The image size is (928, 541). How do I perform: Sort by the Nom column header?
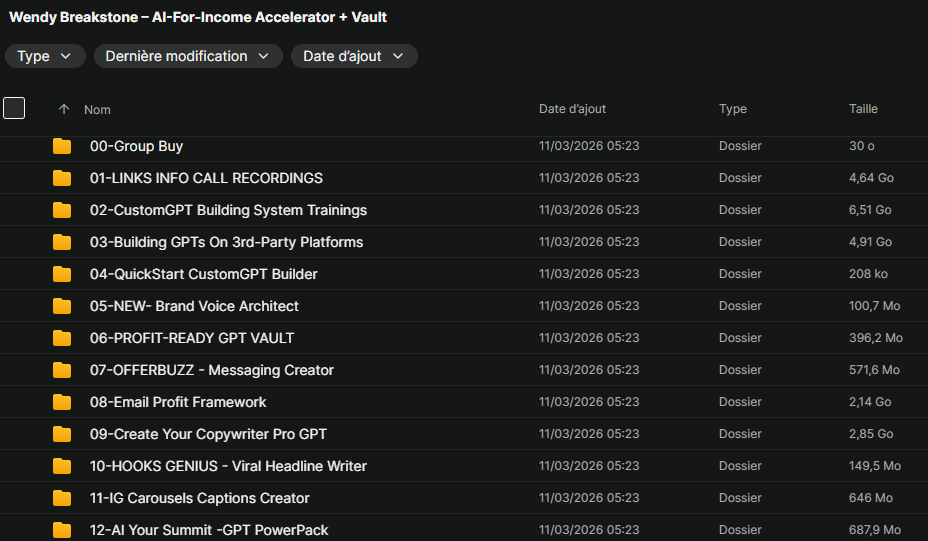97,109
